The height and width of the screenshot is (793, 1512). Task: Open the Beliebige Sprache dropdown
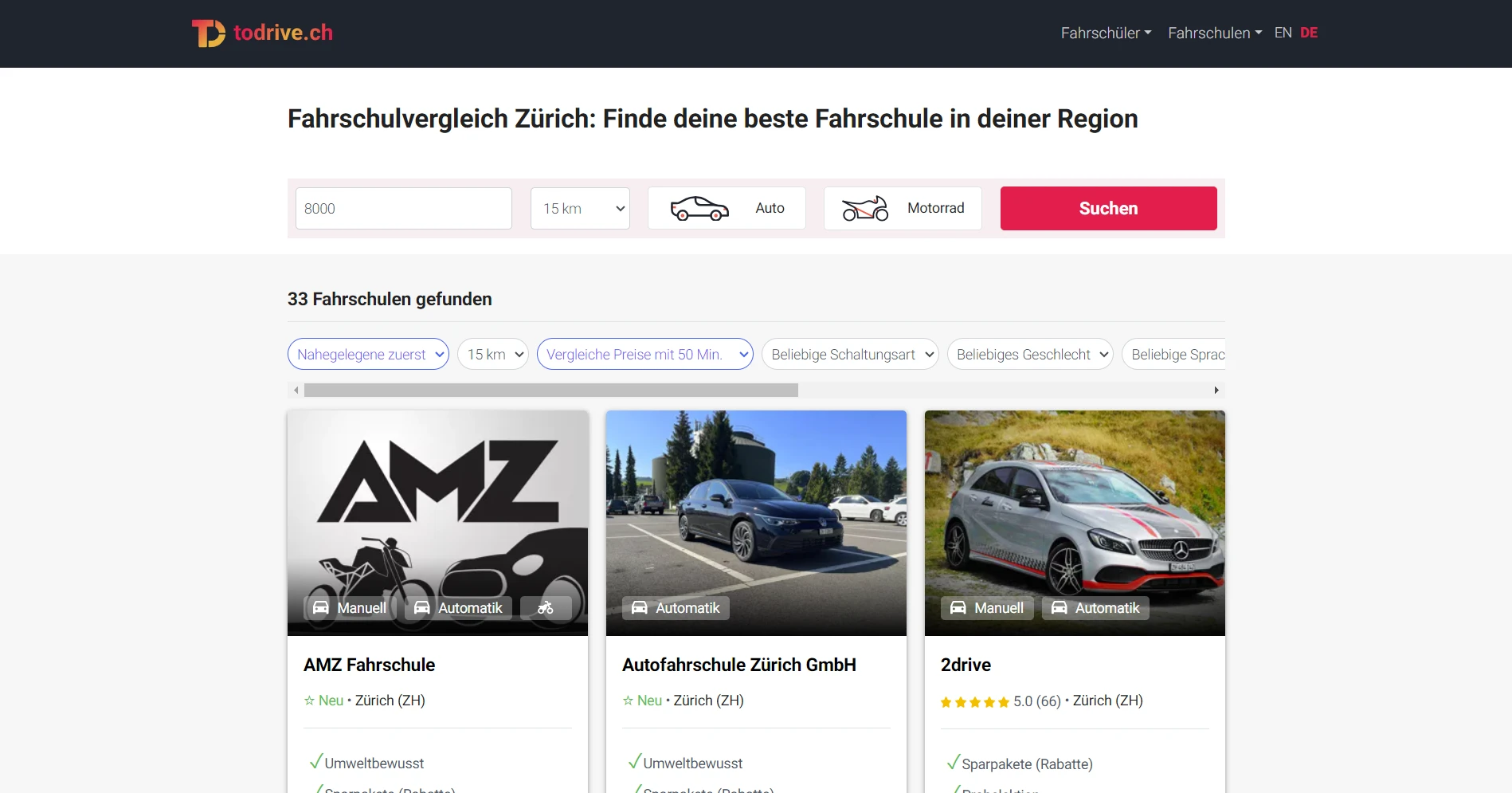coord(1173,355)
